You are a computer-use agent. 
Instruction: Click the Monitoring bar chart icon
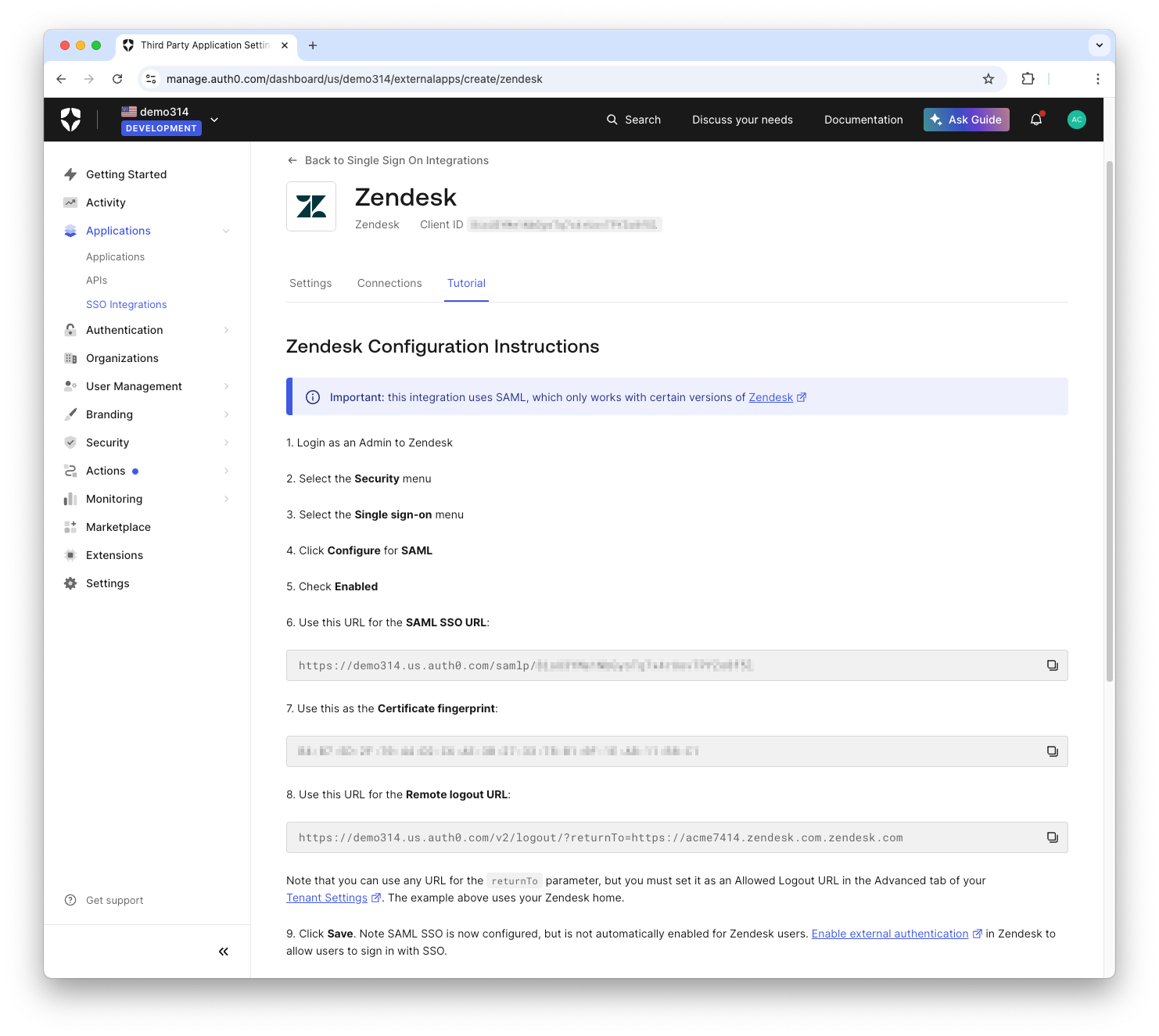[x=70, y=499]
